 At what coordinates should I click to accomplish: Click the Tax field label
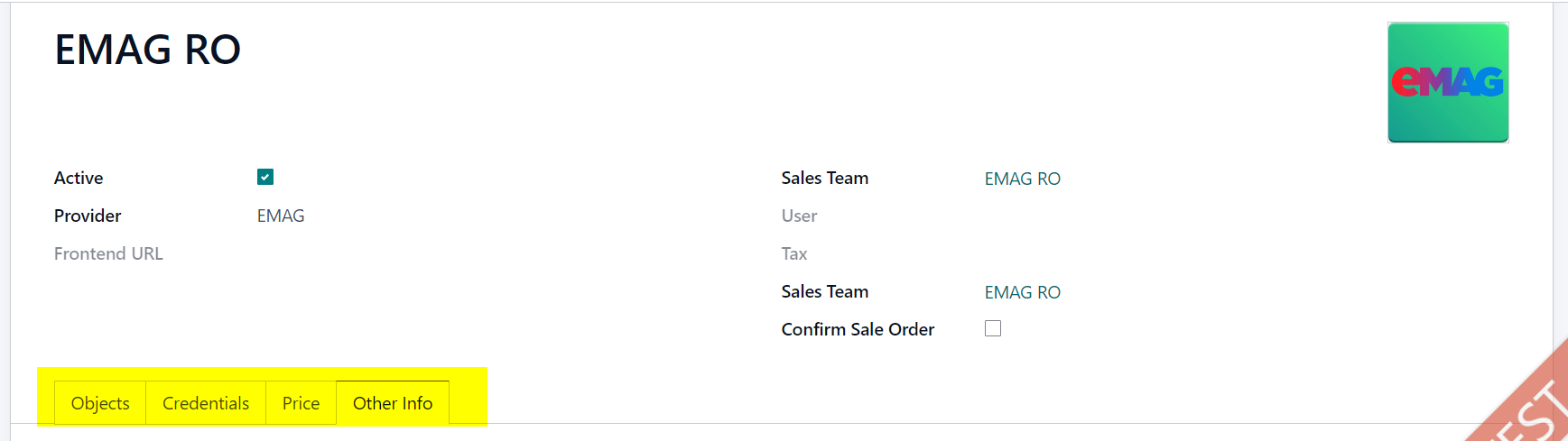pyautogui.click(x=794, y=253)
